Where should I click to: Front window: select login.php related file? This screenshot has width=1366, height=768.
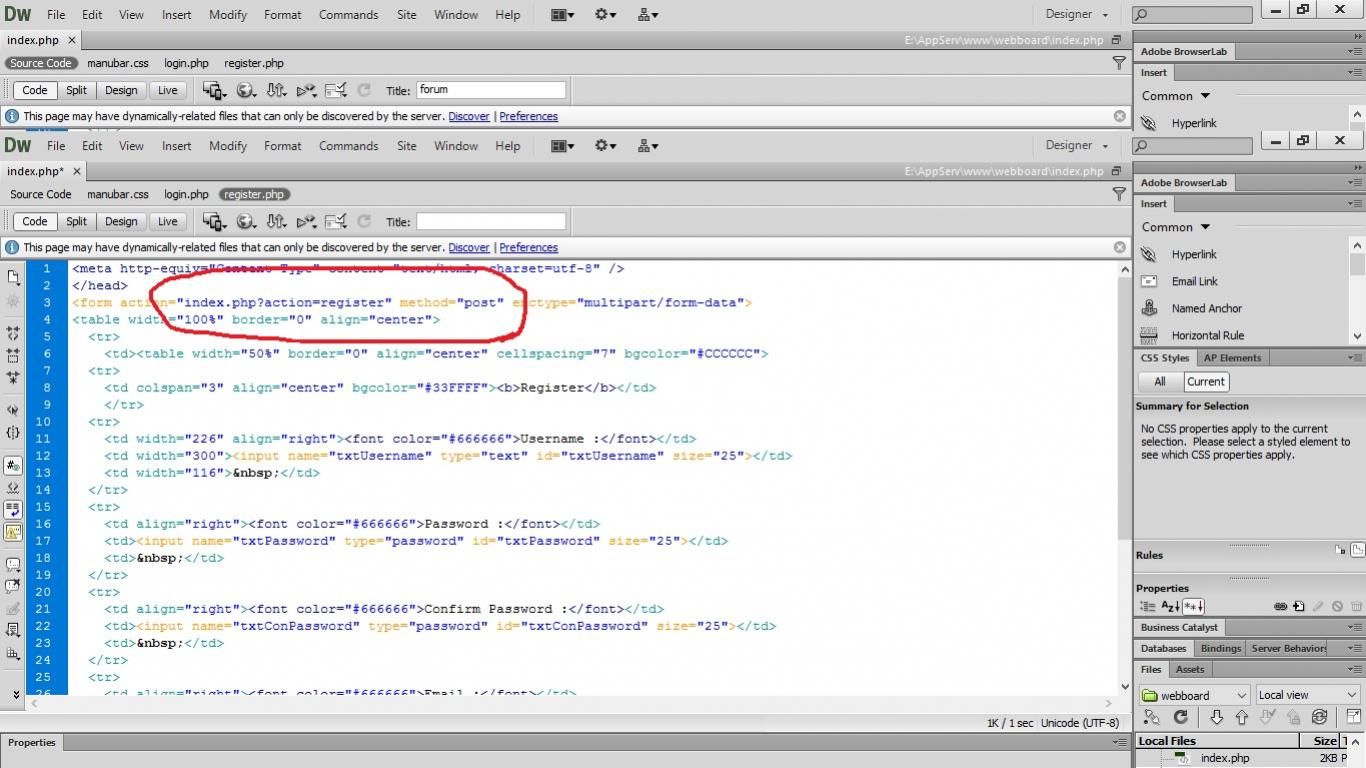click(186, 194)
